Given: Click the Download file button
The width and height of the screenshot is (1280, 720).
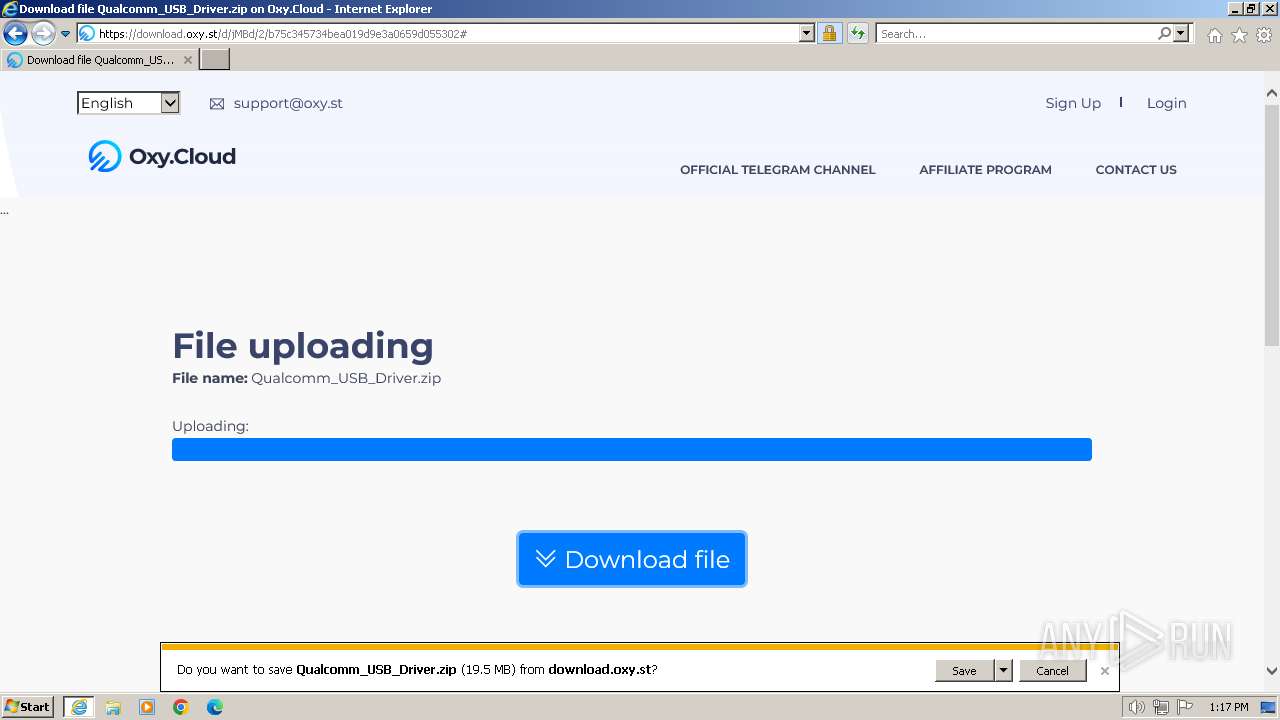Looking at the screenshot, I should (x=632, y=559).
